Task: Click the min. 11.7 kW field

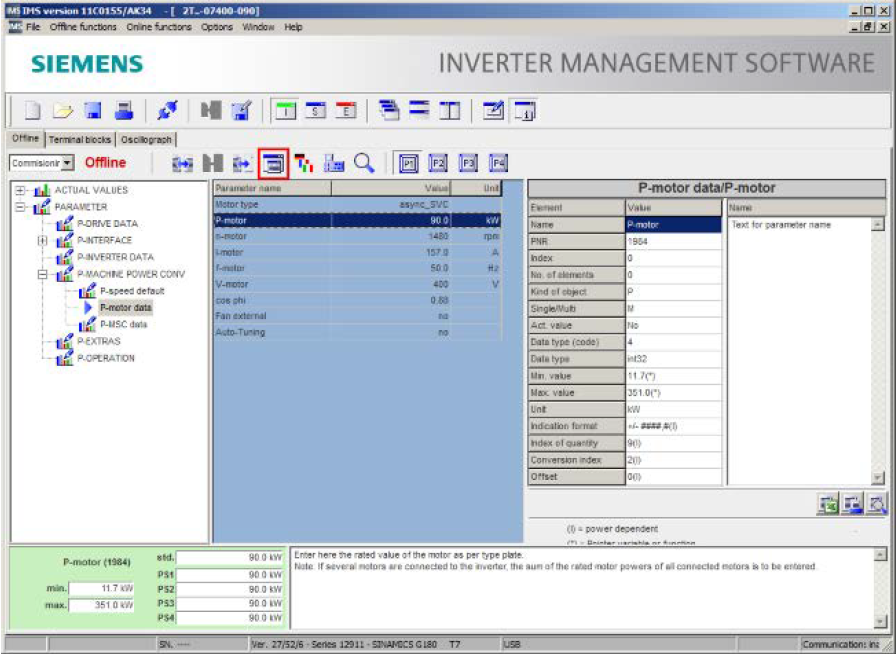Action: click(x=102, y=588)
